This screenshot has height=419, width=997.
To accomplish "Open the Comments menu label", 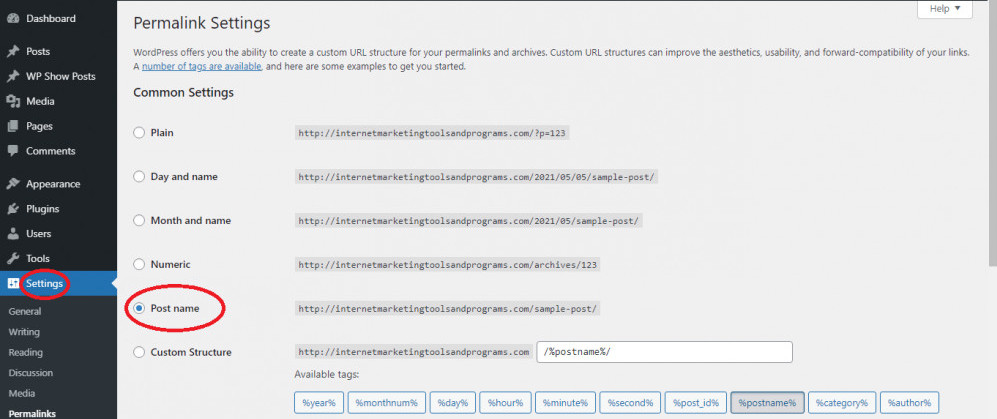I will pos(51,151).
